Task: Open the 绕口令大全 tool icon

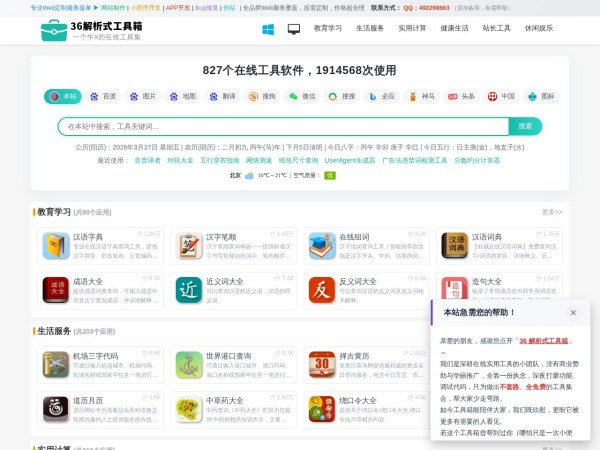Action: tap(322, 409)
